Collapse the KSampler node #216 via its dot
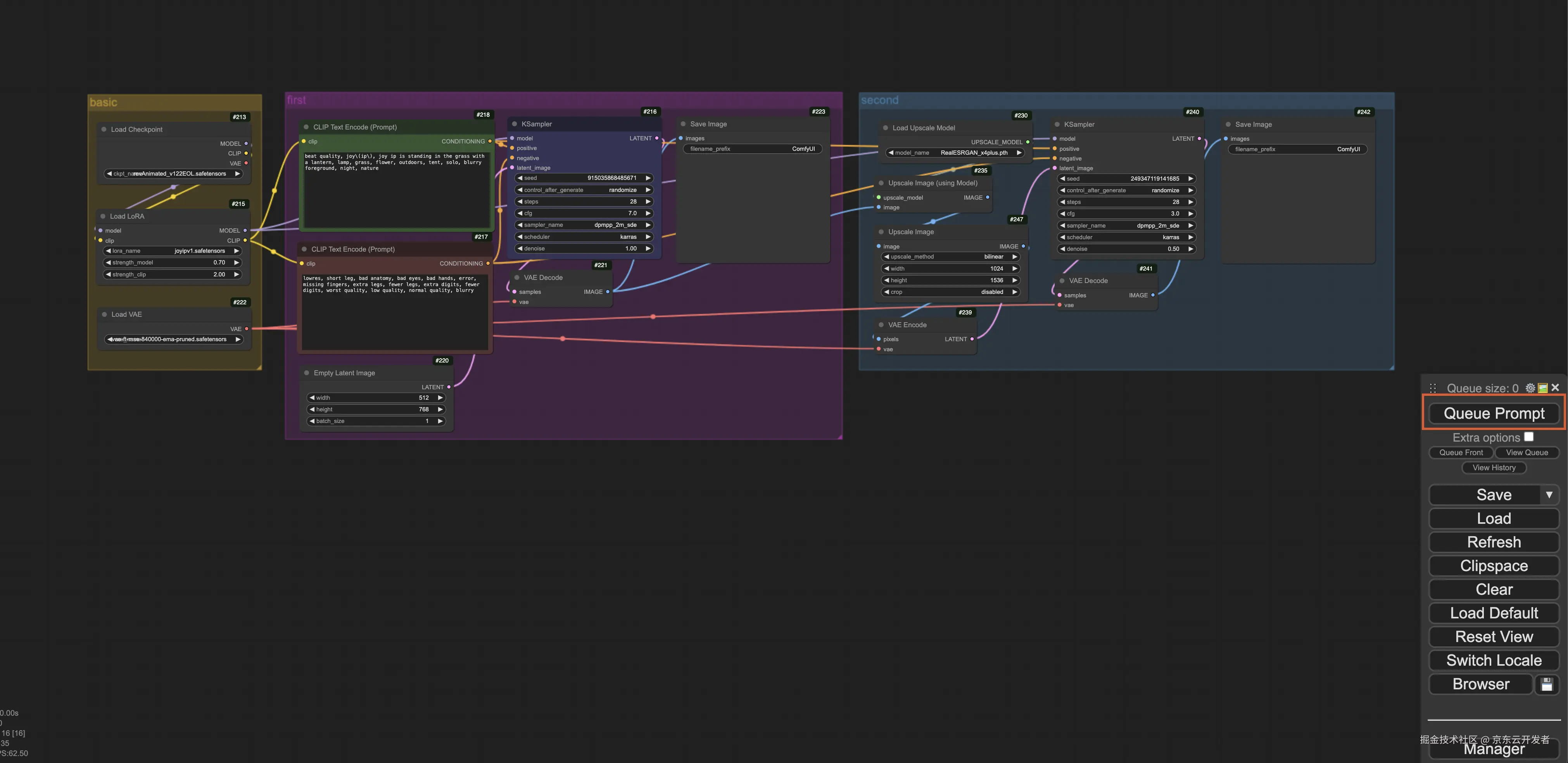The width and height of the screenshot is (1568, 763). [x=515, y=124]
